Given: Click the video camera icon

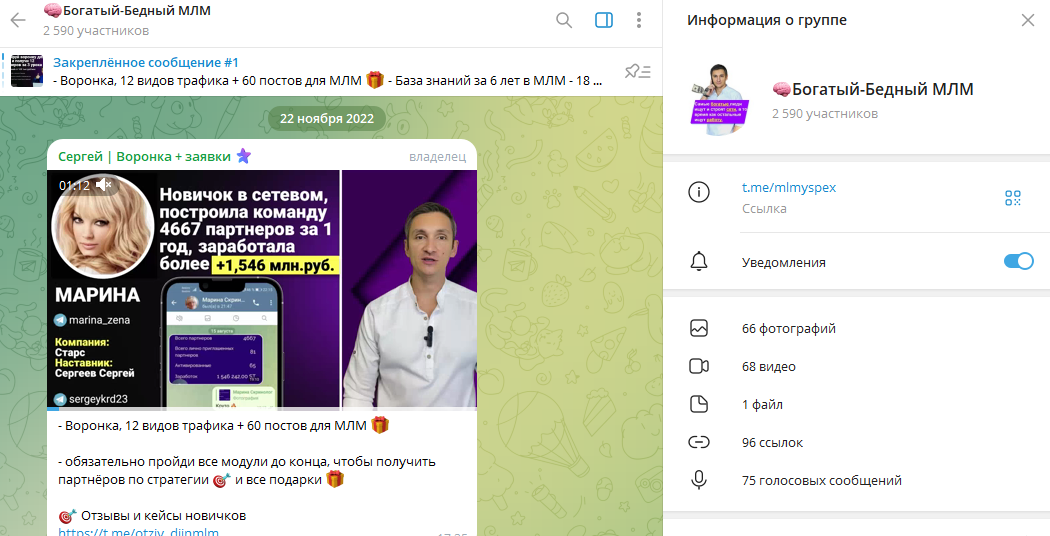Looking at the screenshot, I should point(698,366).
